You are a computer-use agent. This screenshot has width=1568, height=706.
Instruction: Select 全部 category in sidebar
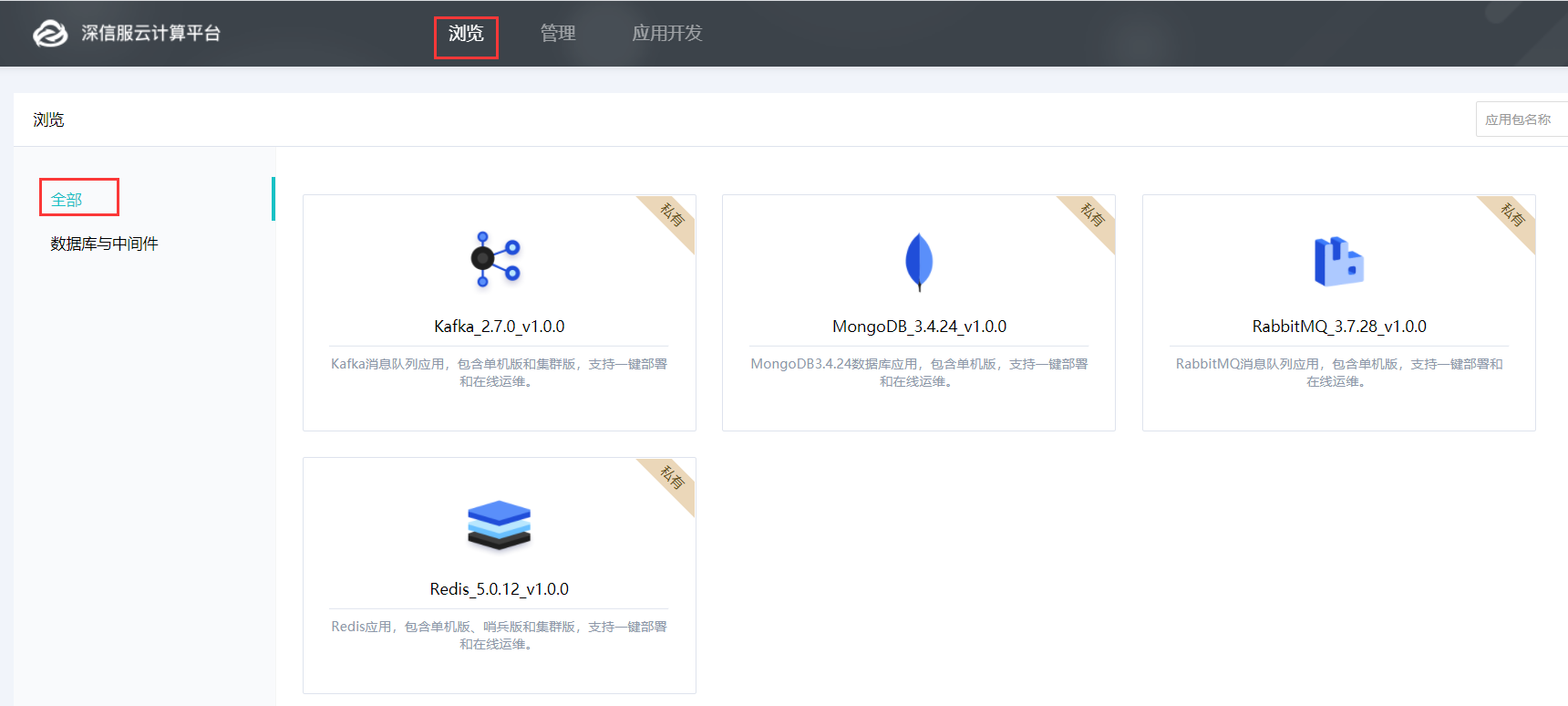(x=67, y=200)
